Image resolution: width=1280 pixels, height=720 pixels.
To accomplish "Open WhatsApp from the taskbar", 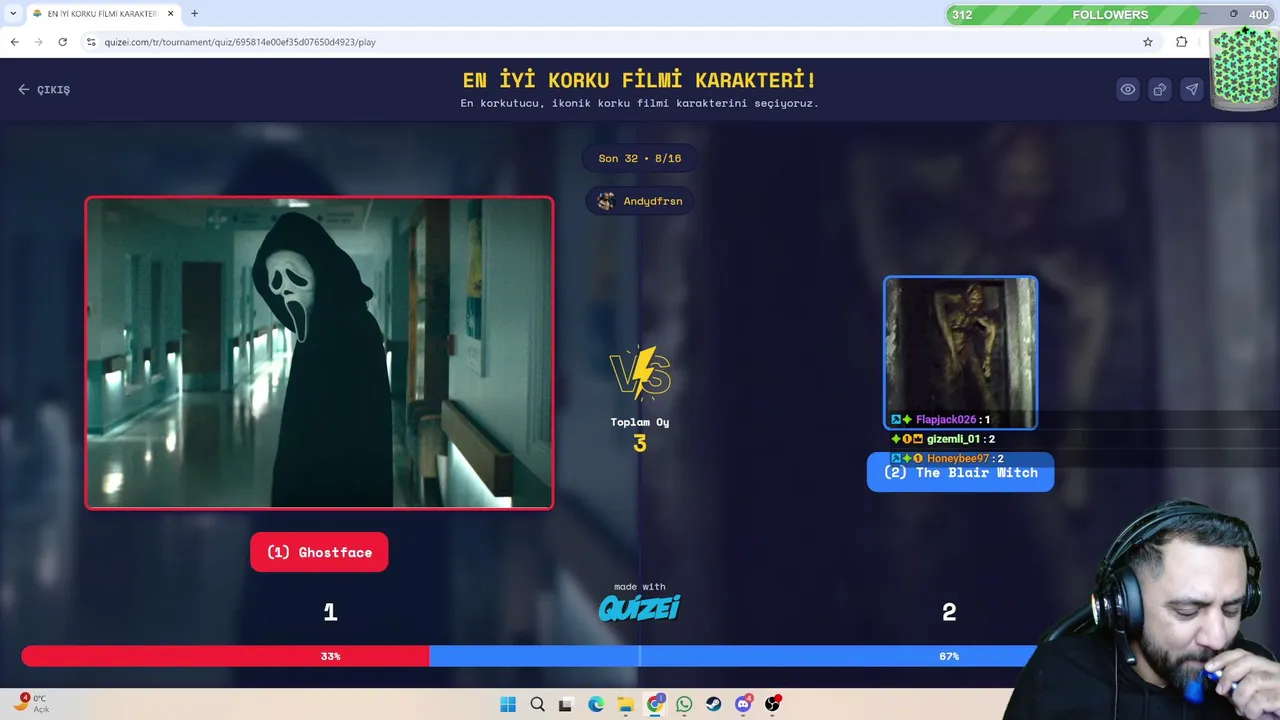I will 684,704.
